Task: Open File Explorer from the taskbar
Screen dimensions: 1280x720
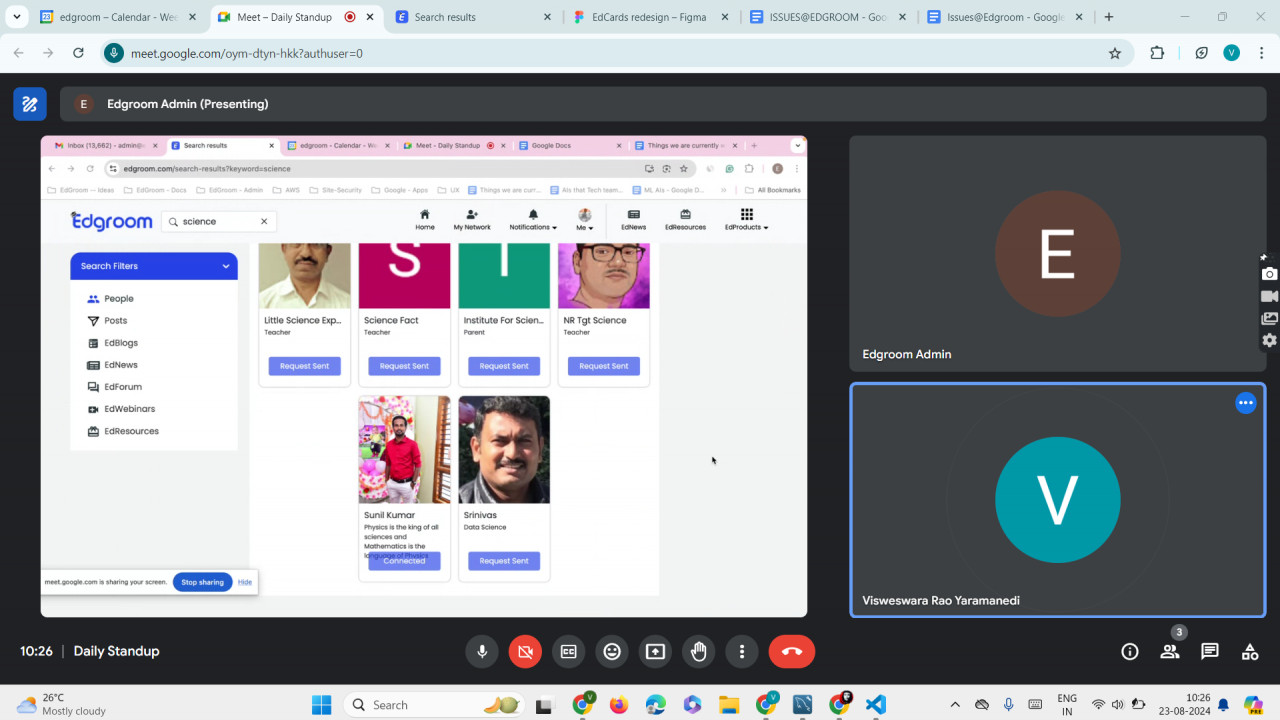Action: [x=729, y=705]
